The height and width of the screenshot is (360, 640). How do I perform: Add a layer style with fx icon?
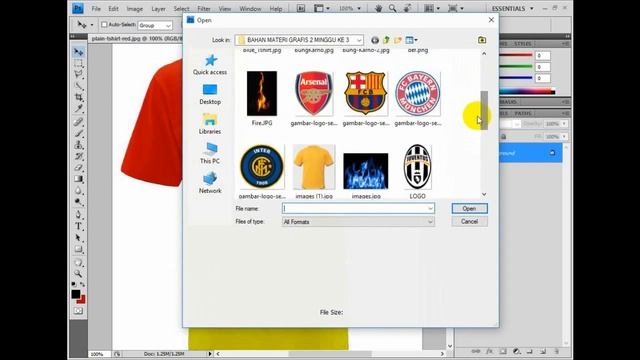point(489,351)
